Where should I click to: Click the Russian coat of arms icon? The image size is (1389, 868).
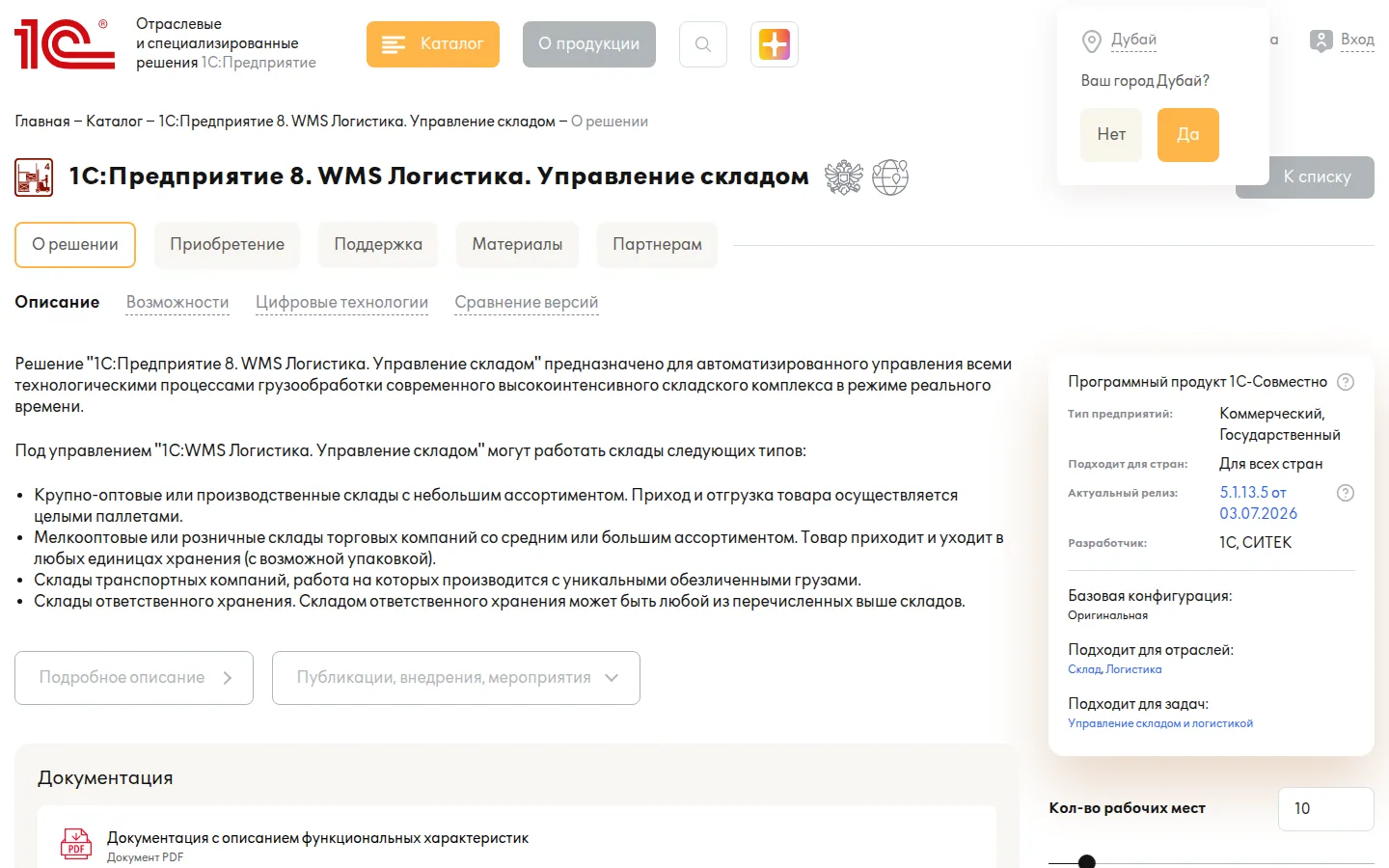(843, 177)
